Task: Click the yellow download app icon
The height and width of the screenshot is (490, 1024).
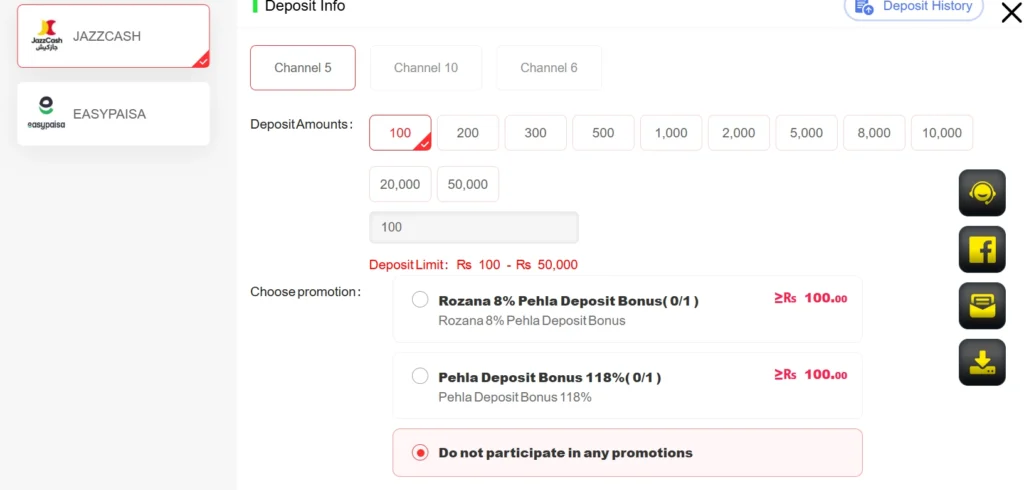Action: 982,362
